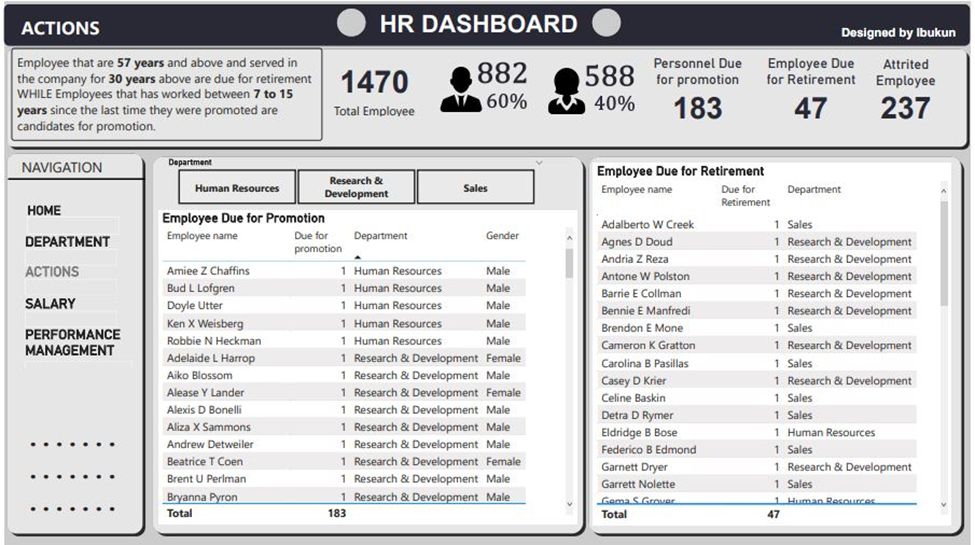
Task: Filter by Human Resources department
Action: (x=237, y=187)
